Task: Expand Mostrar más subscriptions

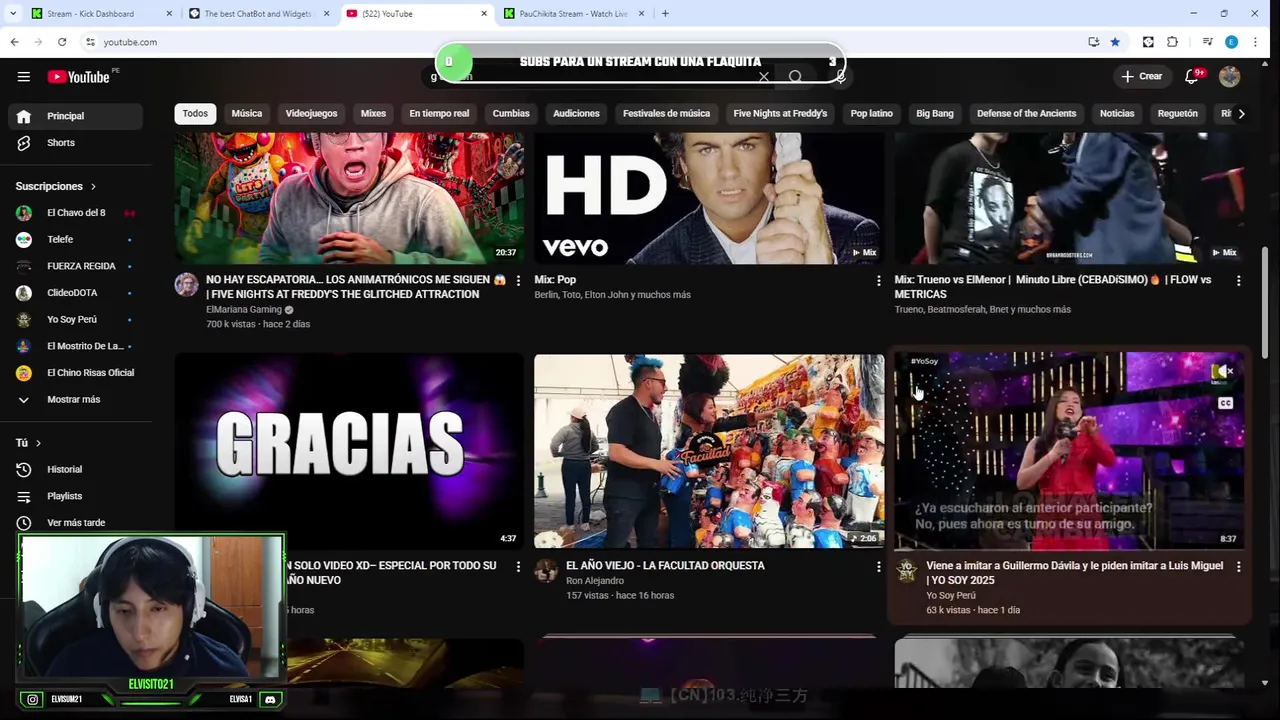Action: (x=76, y=400)
